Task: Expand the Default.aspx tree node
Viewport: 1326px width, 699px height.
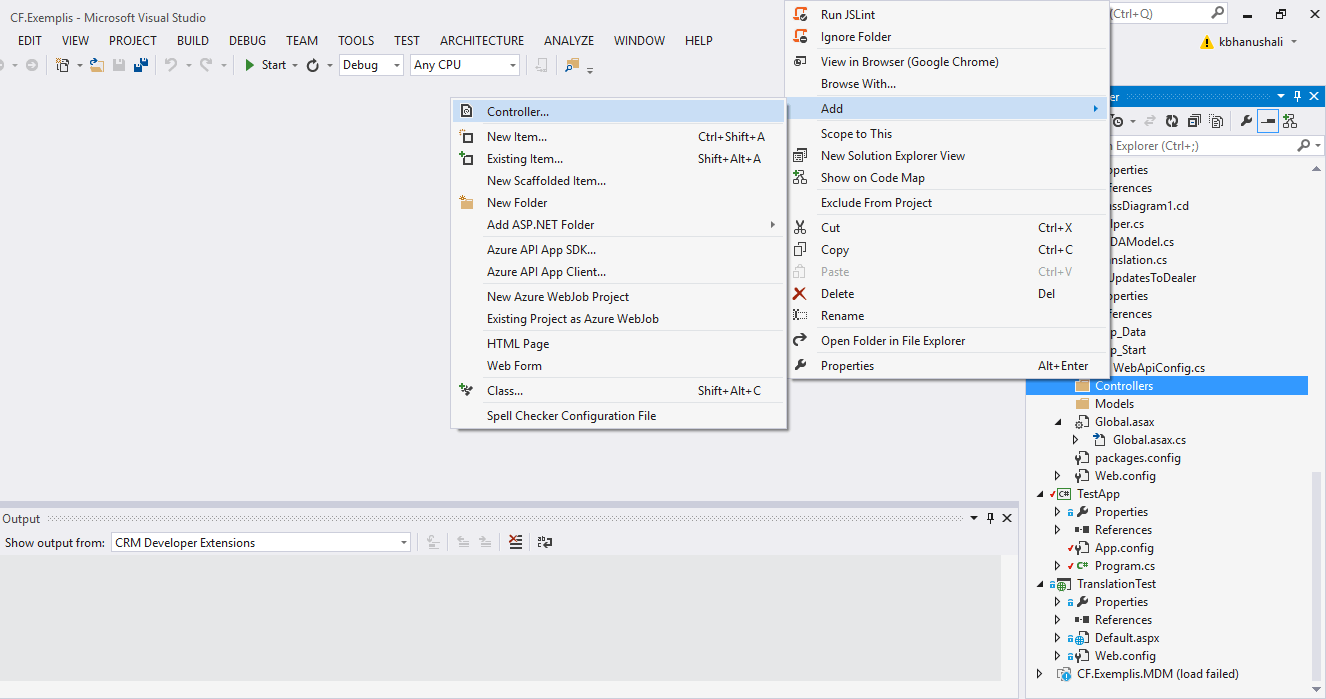Action: pyautogui.click(x=1058, y=638)
